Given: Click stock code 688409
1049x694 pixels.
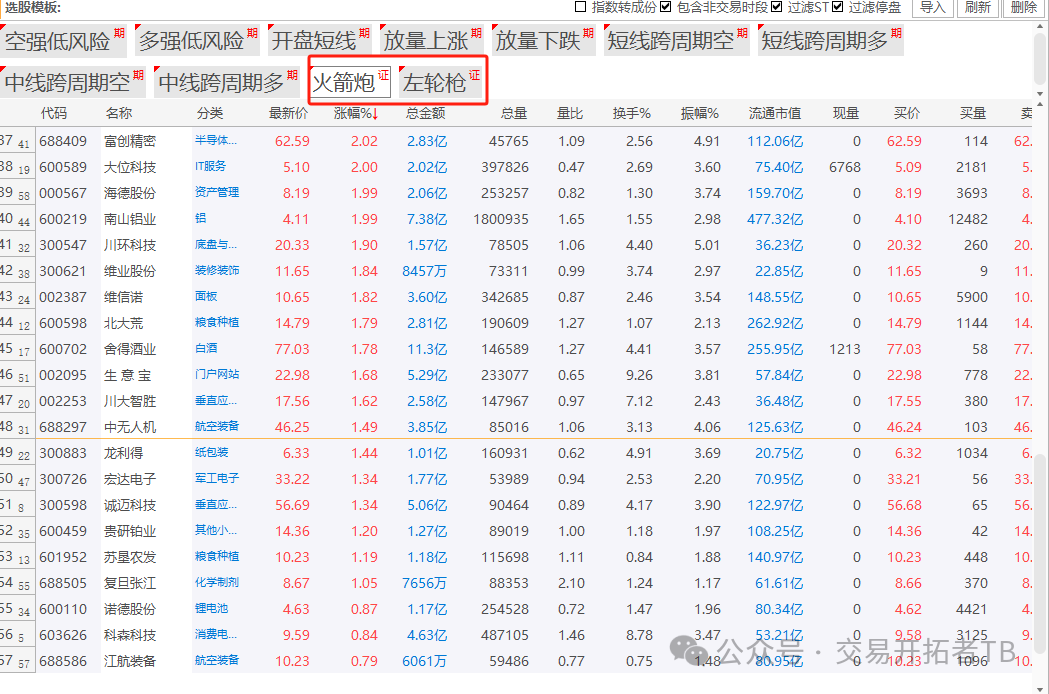Looking at the screenshot, I should point(63,141).
